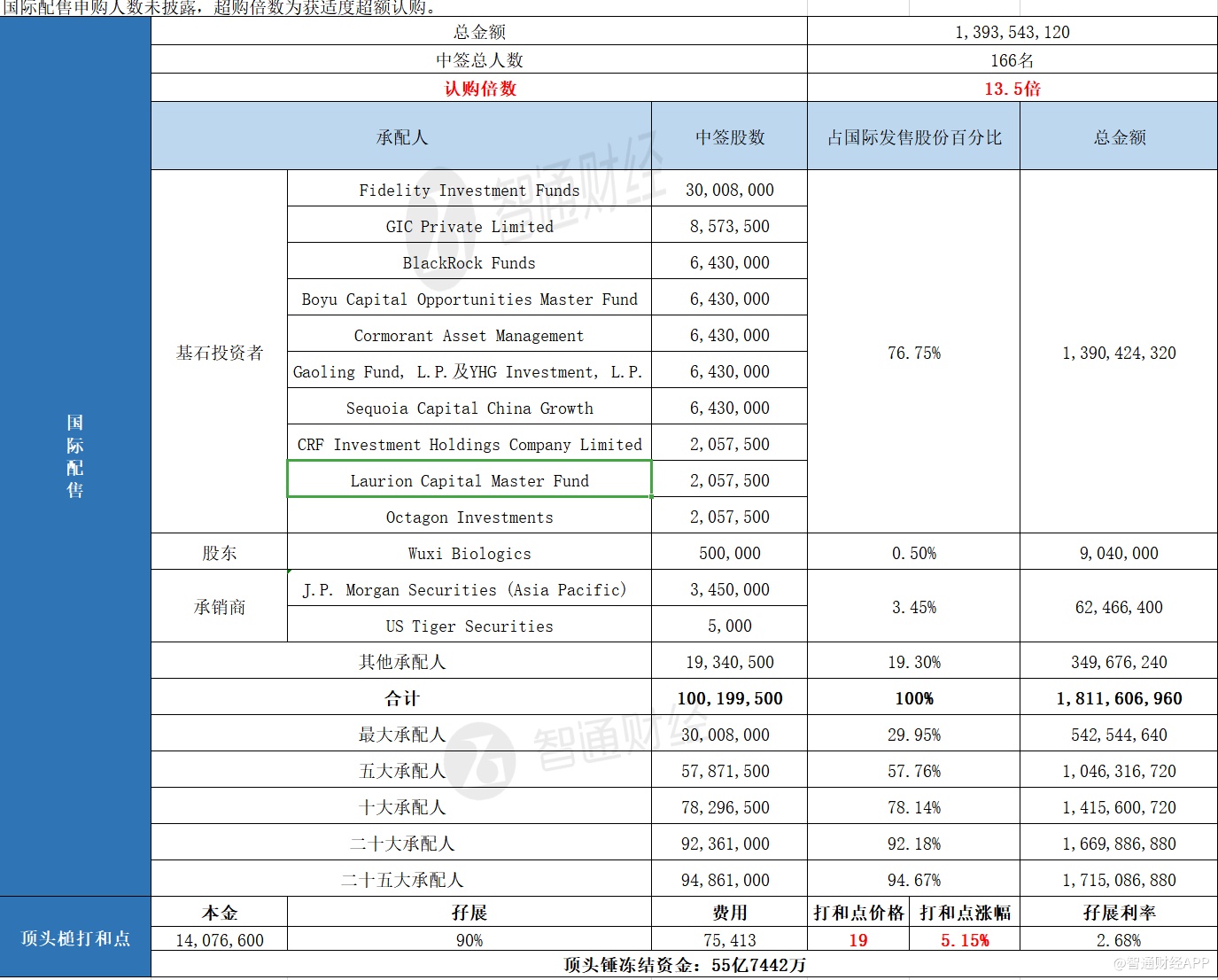
Task: Select the Cormorant Asset Management cell
Action: pyautogui.click(x=469, y=335)
